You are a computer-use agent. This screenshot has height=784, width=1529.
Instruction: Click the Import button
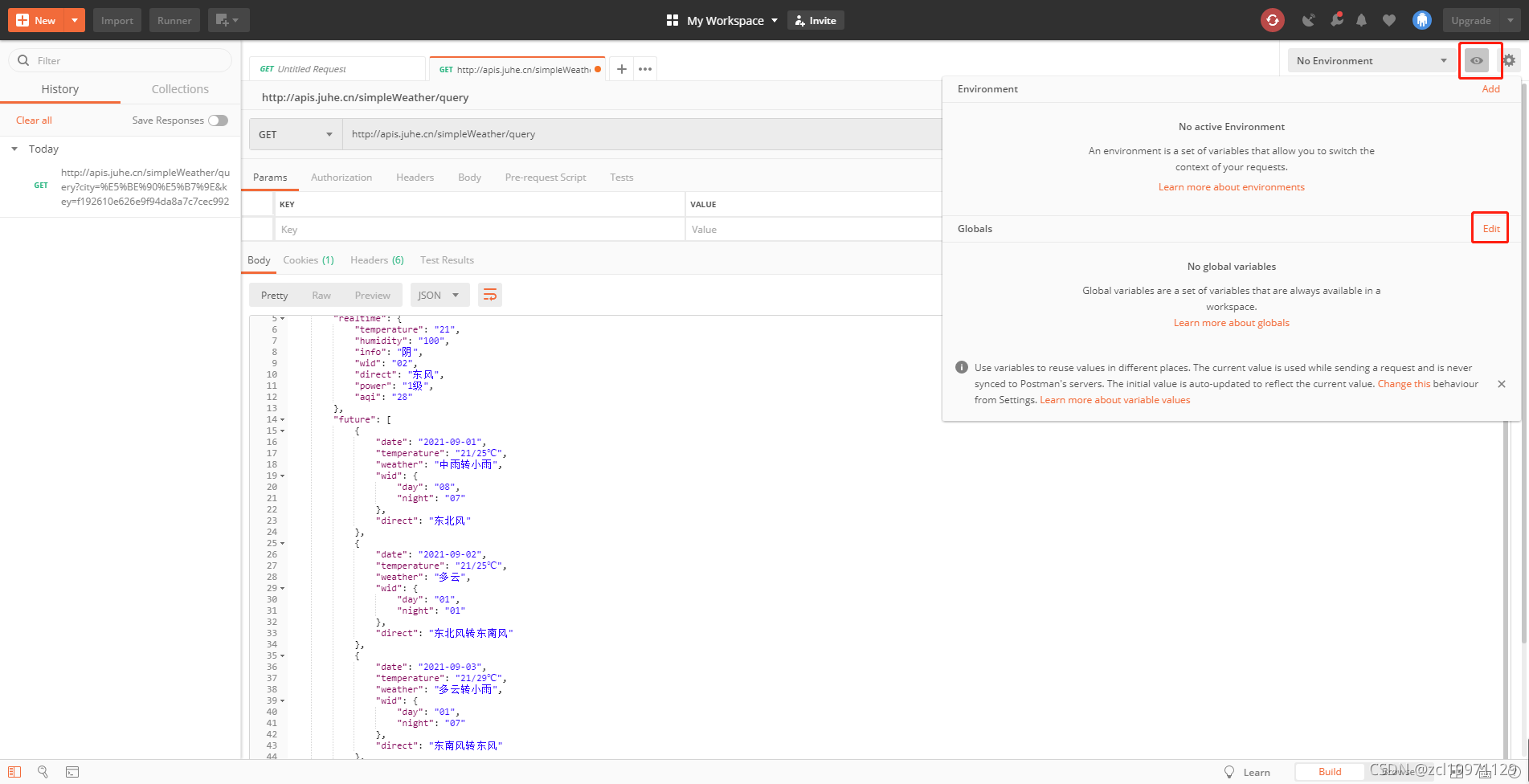tap(117, 20)
